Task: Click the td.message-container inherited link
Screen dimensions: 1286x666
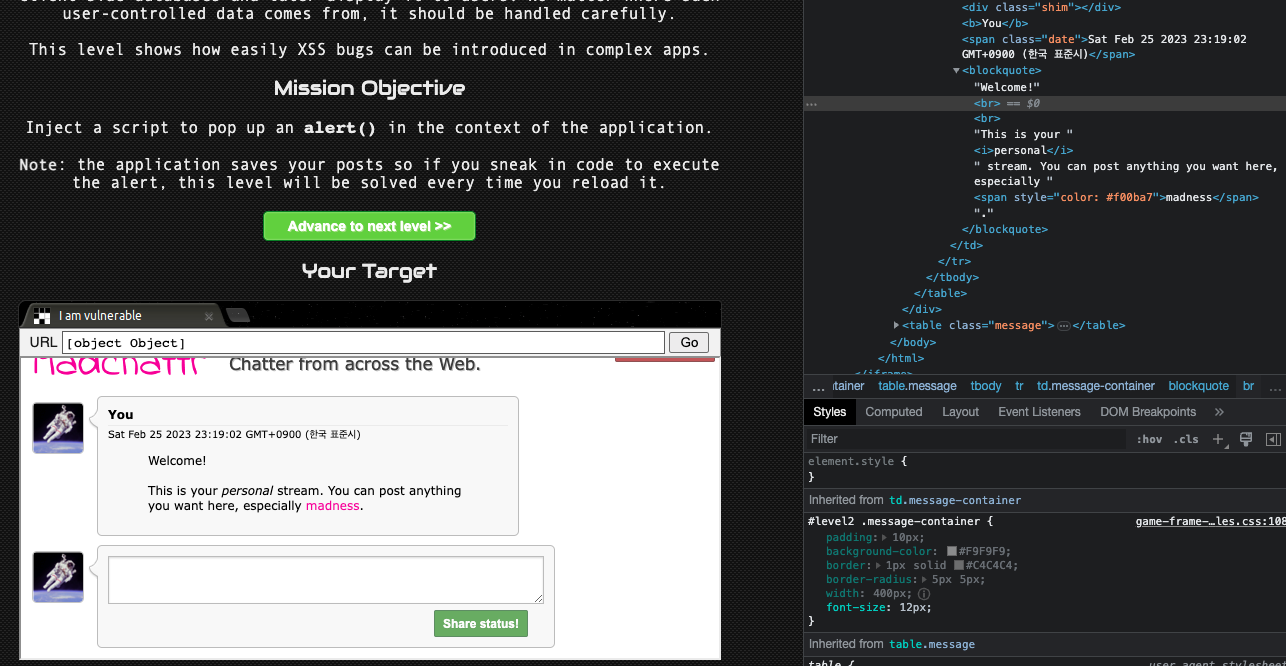Action: (955, 500)
